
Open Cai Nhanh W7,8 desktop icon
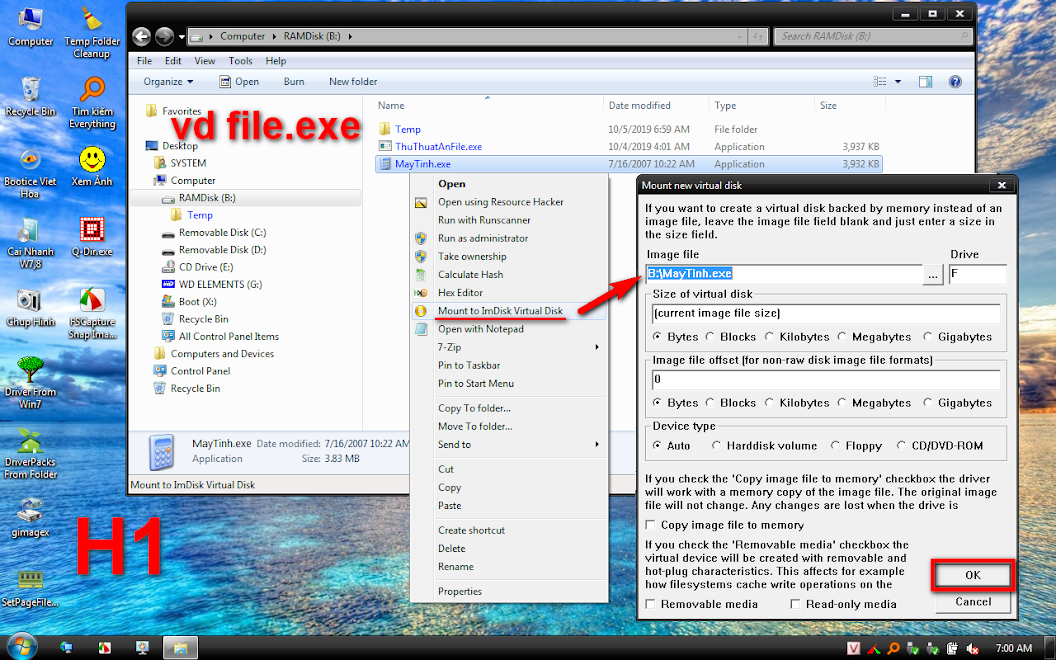pos(30,243)
